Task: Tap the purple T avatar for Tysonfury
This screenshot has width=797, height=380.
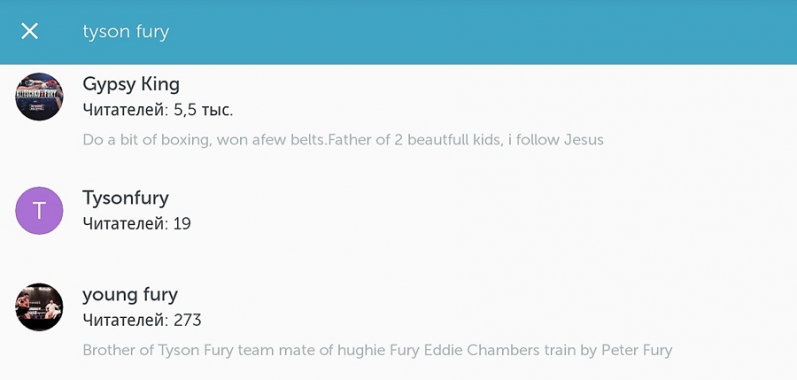Action: pyautogui.click(x=39, y=210)
